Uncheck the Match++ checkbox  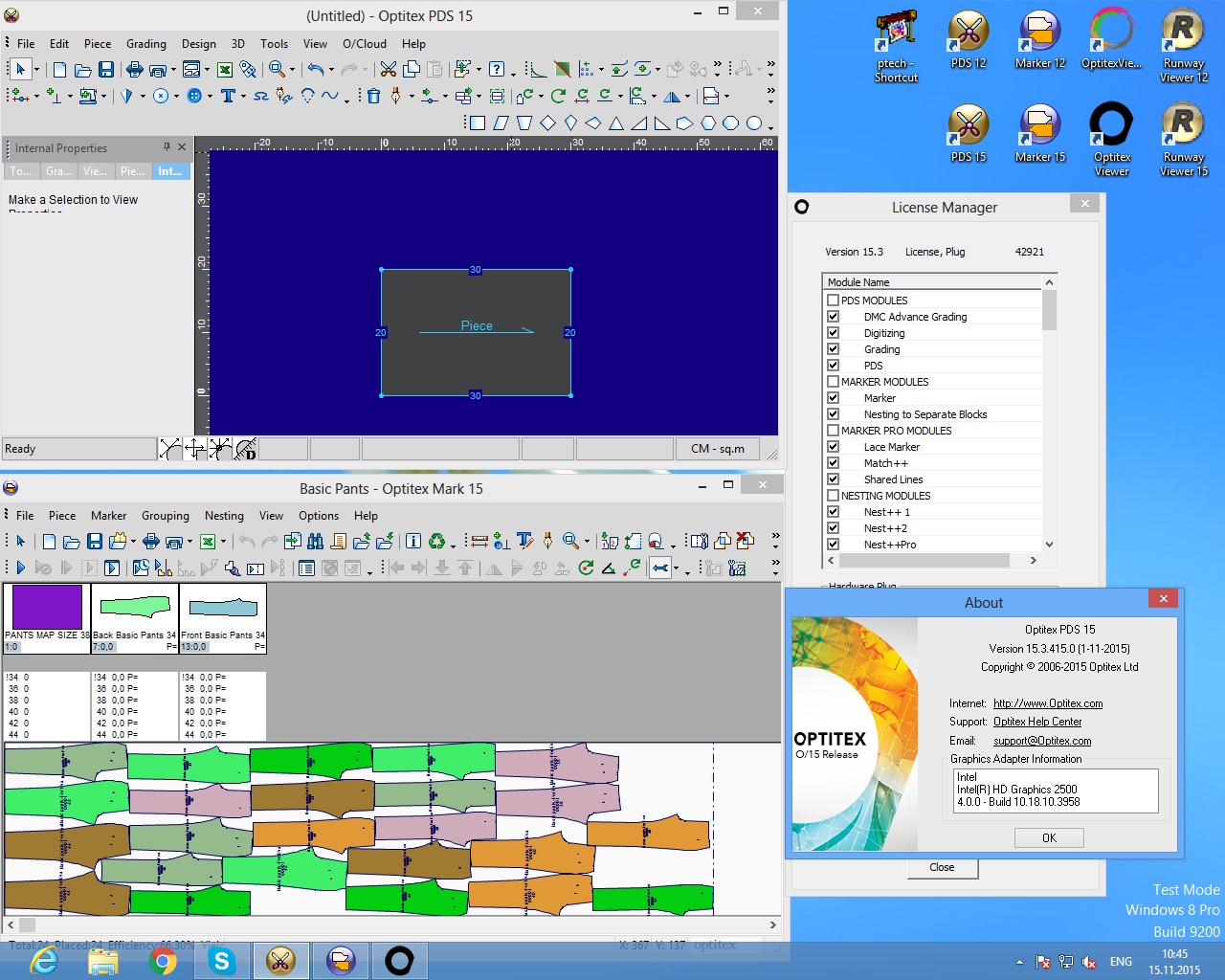[x=834, y=462]
